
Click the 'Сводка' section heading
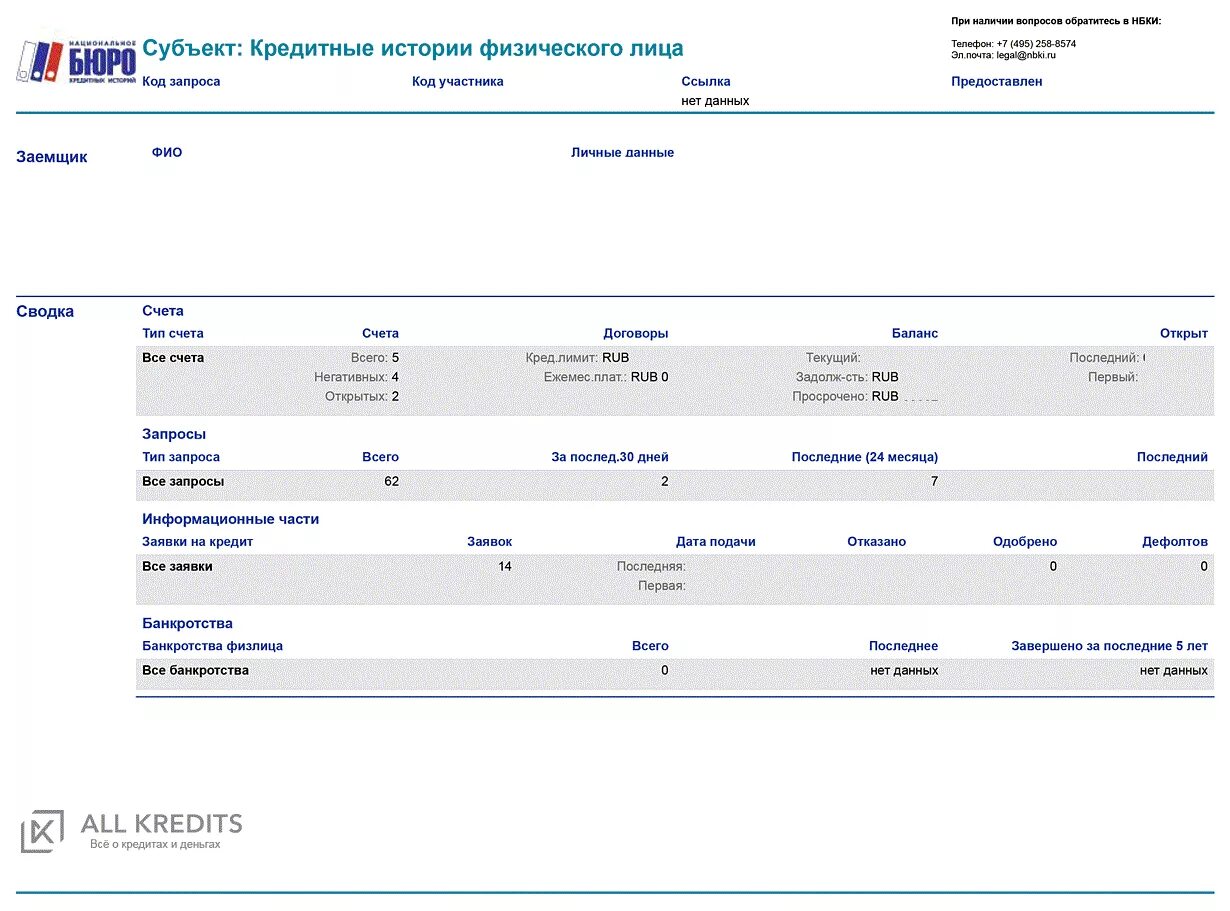point(45,312)
